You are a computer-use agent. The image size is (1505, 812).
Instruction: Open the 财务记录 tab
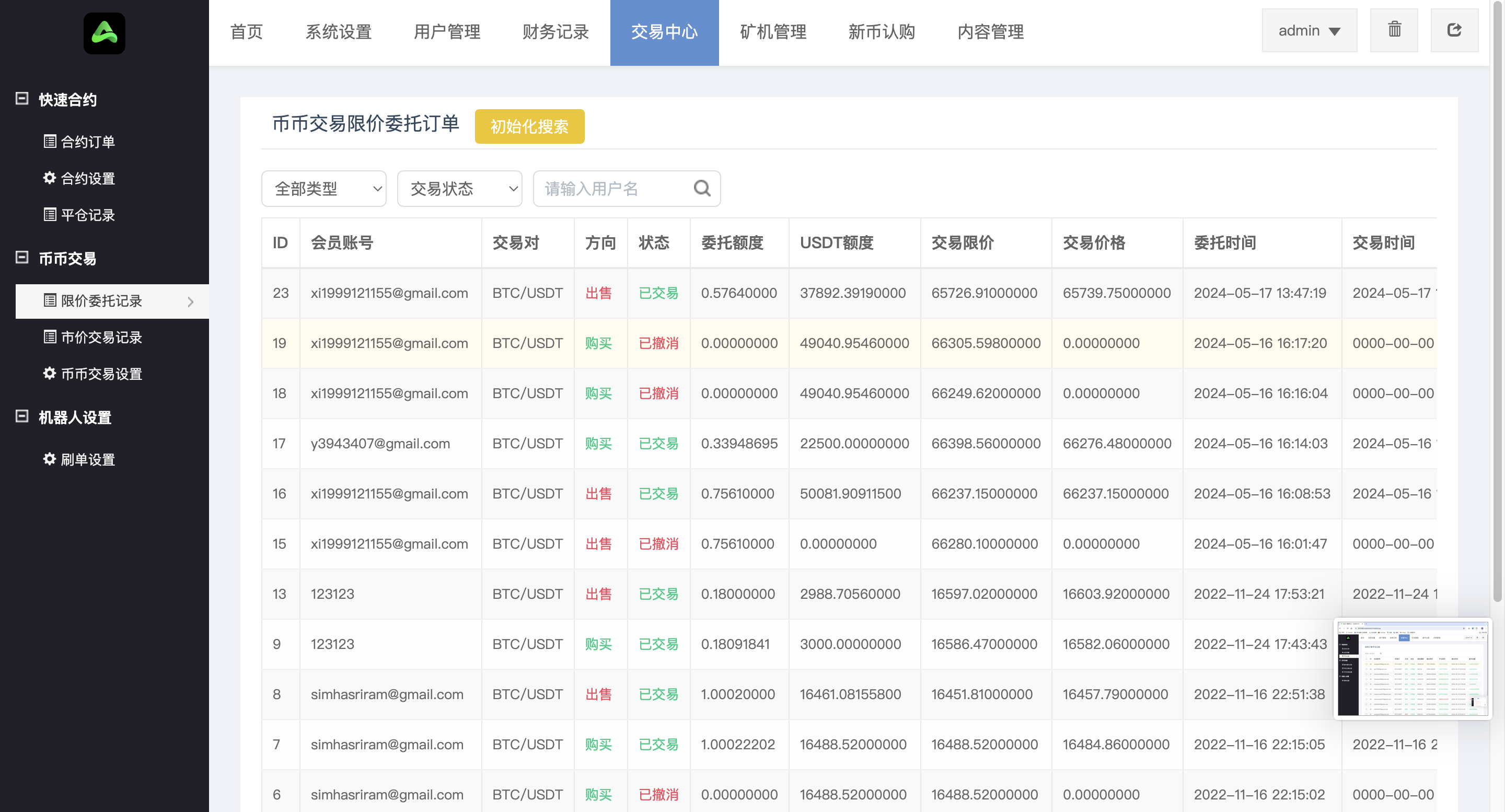[x=555, y=32]
